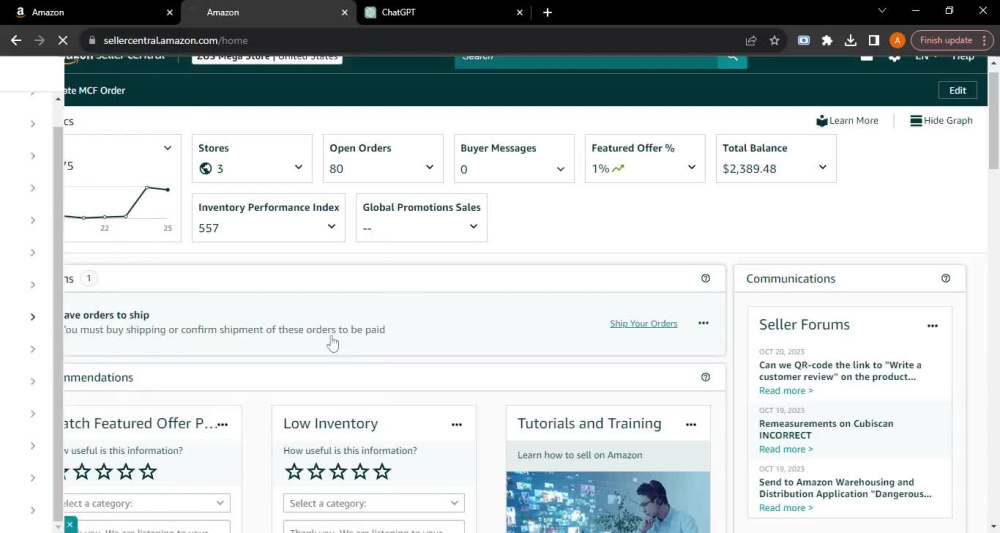Open browser extensions puzzle icon
Viewport: 1000px width, 533px height.
(x=827, y=40)
